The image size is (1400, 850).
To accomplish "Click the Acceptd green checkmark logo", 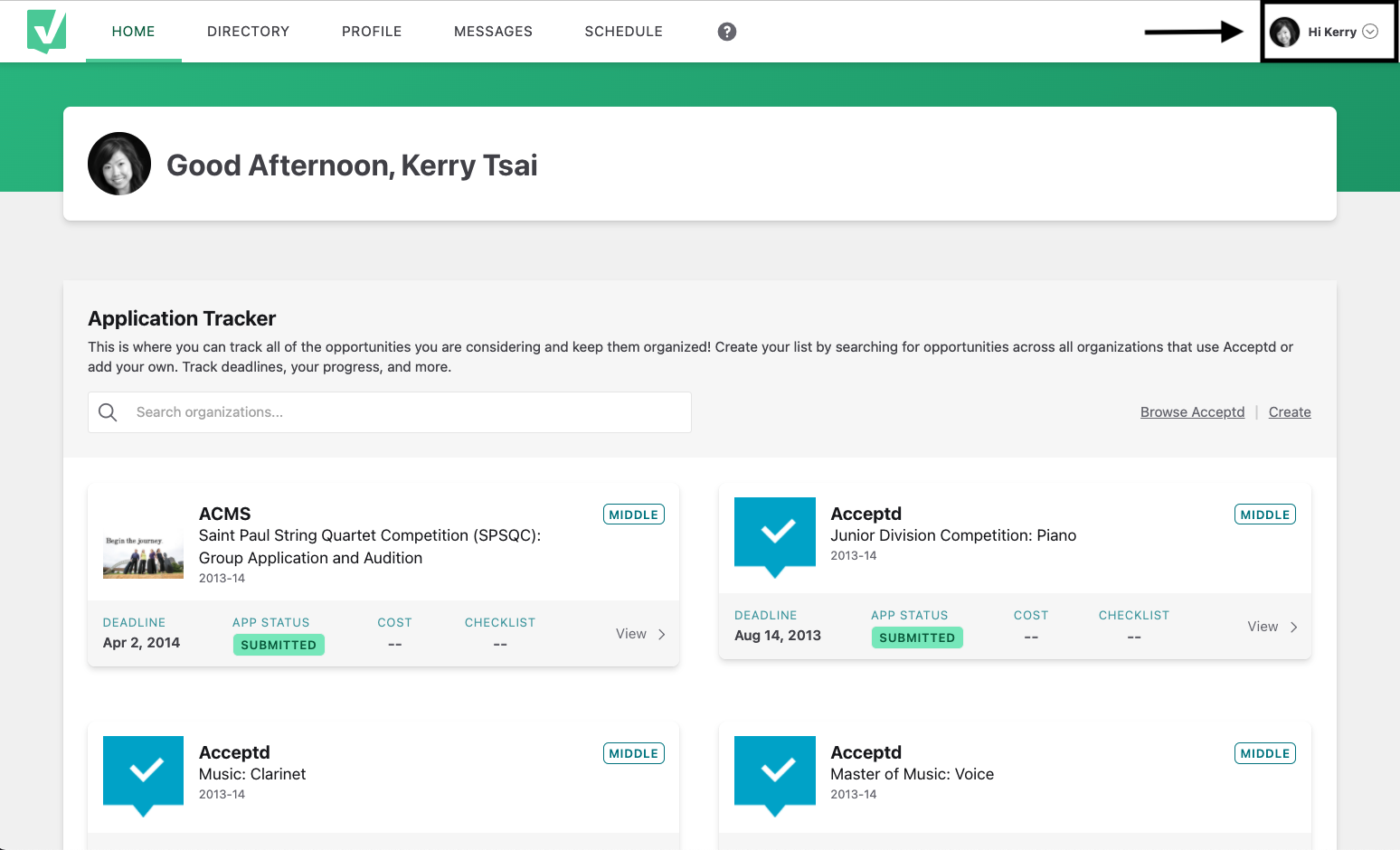I will (x=46, y=32).
